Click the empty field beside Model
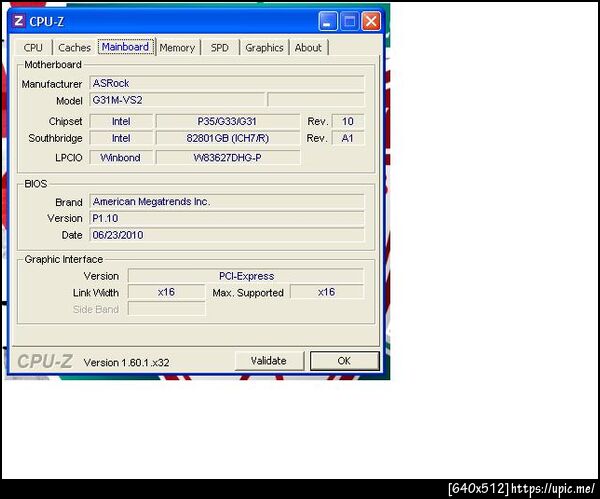 pos(316,100)
